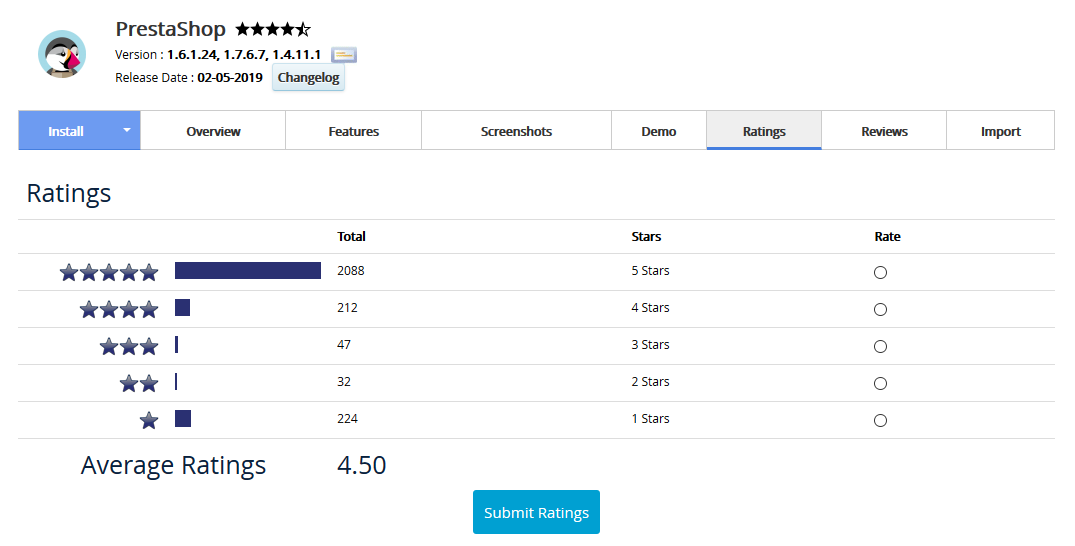Click the version info card icon

coord(343,55)
